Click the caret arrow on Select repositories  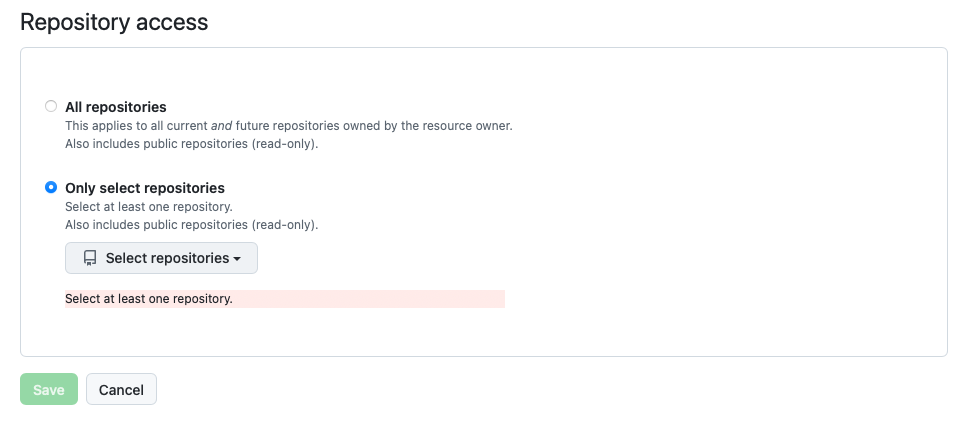coord(237,259)
